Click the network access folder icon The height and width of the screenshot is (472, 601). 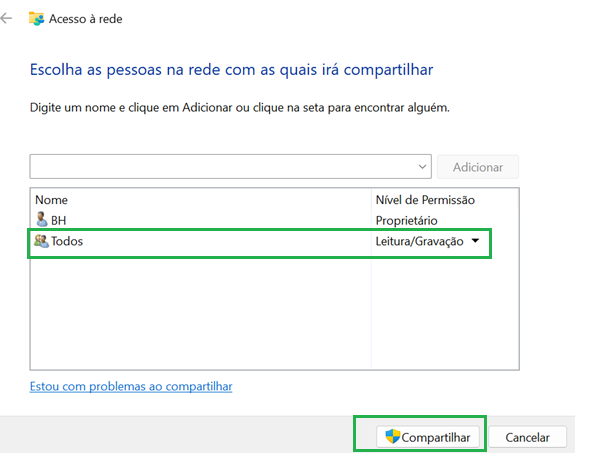pyautogui.click(x=36, y=18)
